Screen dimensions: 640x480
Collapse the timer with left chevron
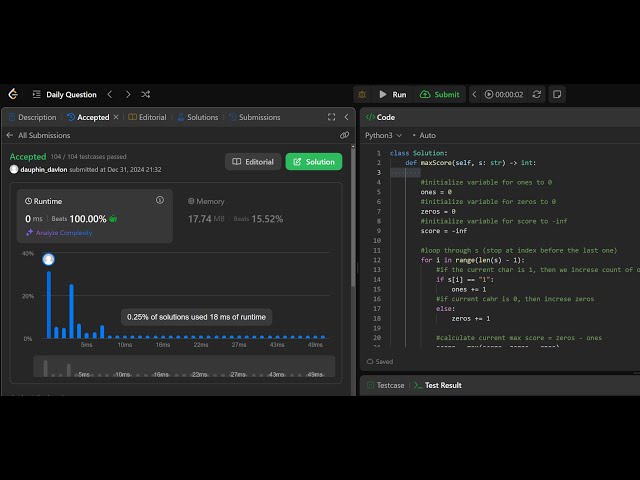[474, 94]
